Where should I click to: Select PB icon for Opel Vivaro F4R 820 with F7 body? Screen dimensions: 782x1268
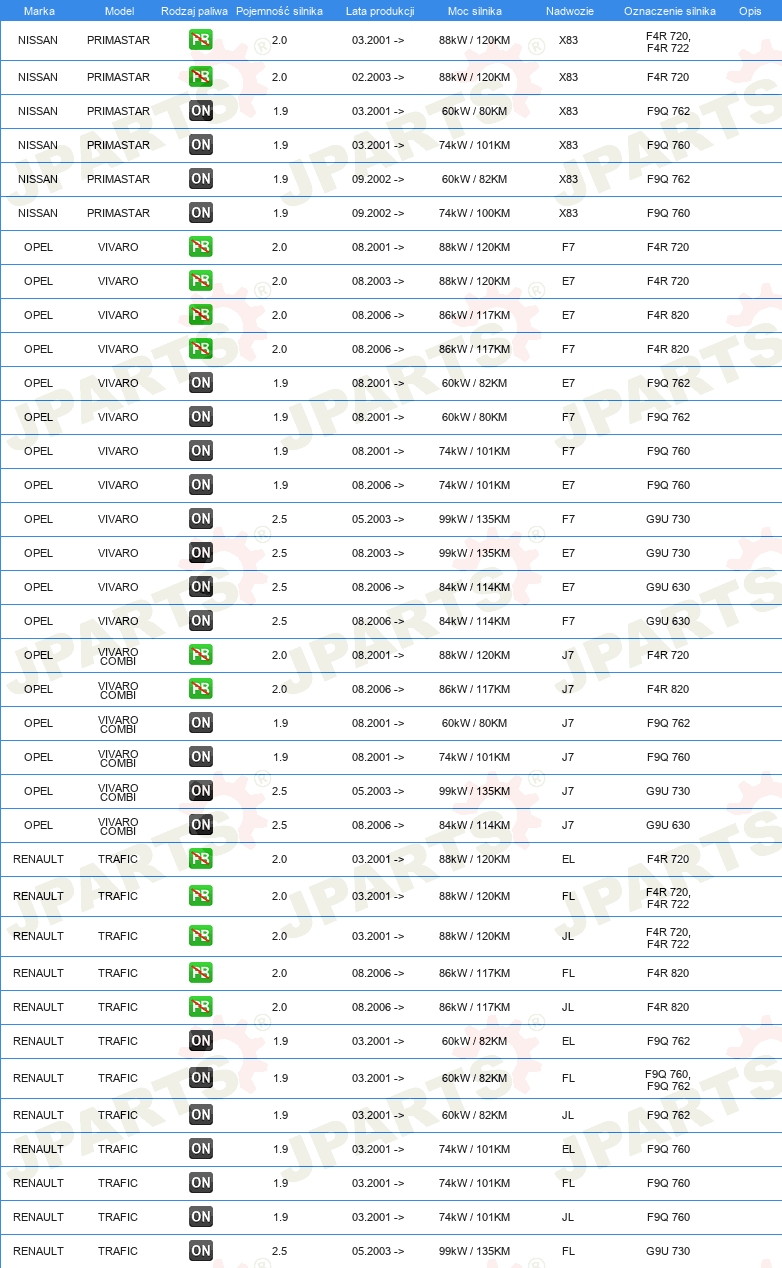201,349
